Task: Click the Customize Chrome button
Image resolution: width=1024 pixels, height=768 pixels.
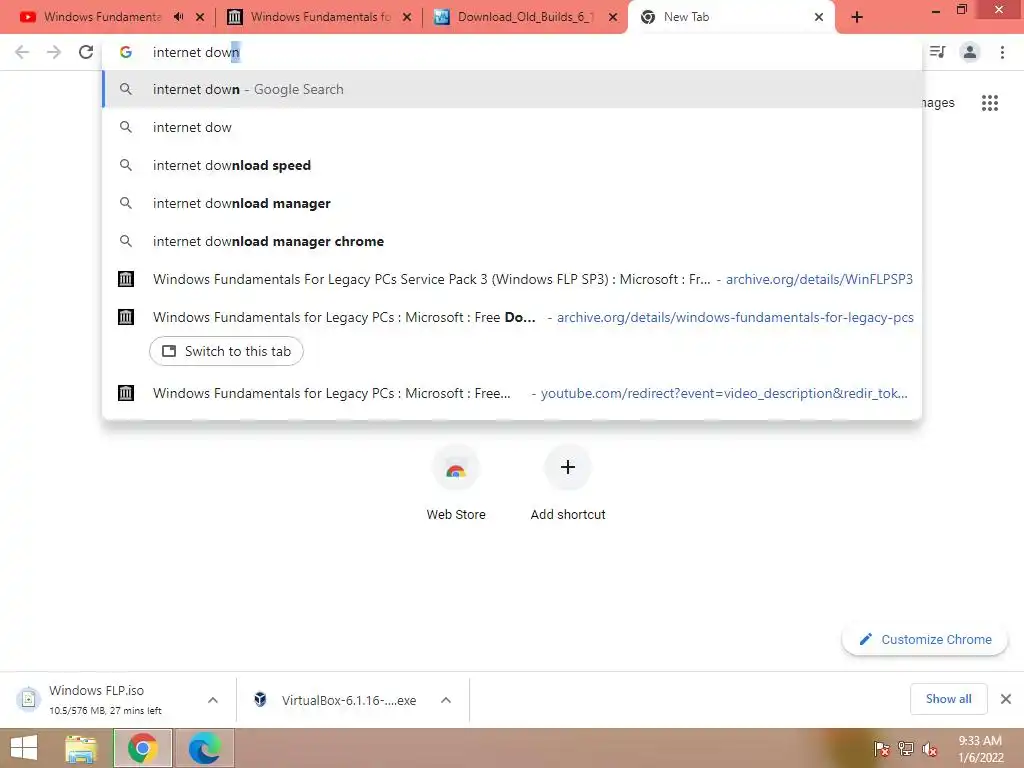Action: click(x=925, y=639)
